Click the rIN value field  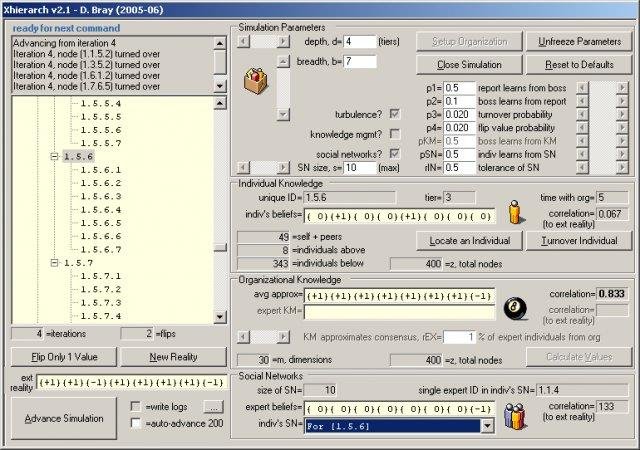coord(460,167)
